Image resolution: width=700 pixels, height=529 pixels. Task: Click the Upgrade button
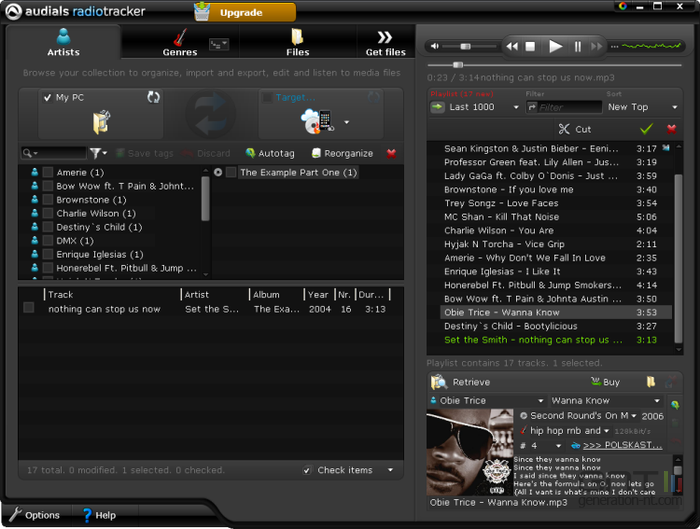pos(245,12)
